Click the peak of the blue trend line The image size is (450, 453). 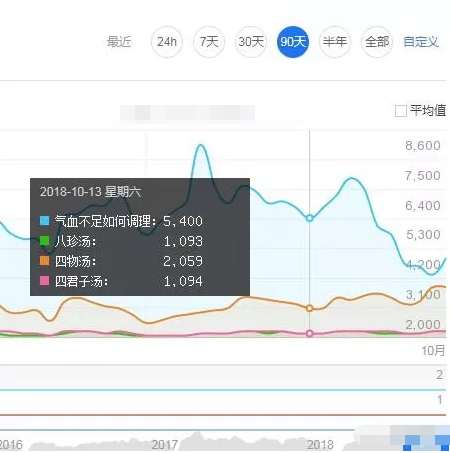[200, 145]
